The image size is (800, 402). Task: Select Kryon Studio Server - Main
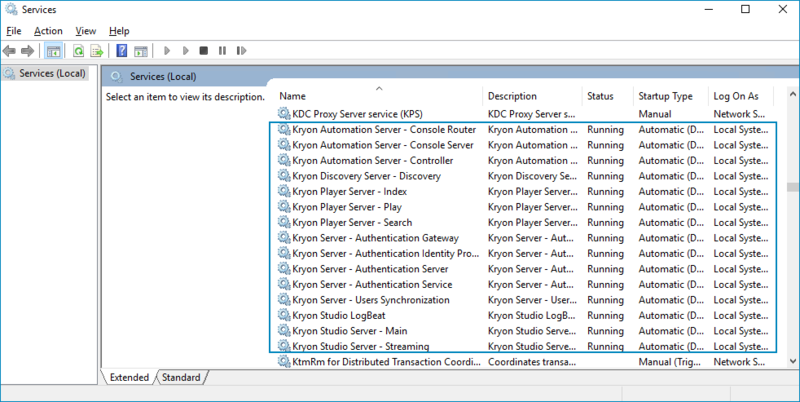point(349,331)
